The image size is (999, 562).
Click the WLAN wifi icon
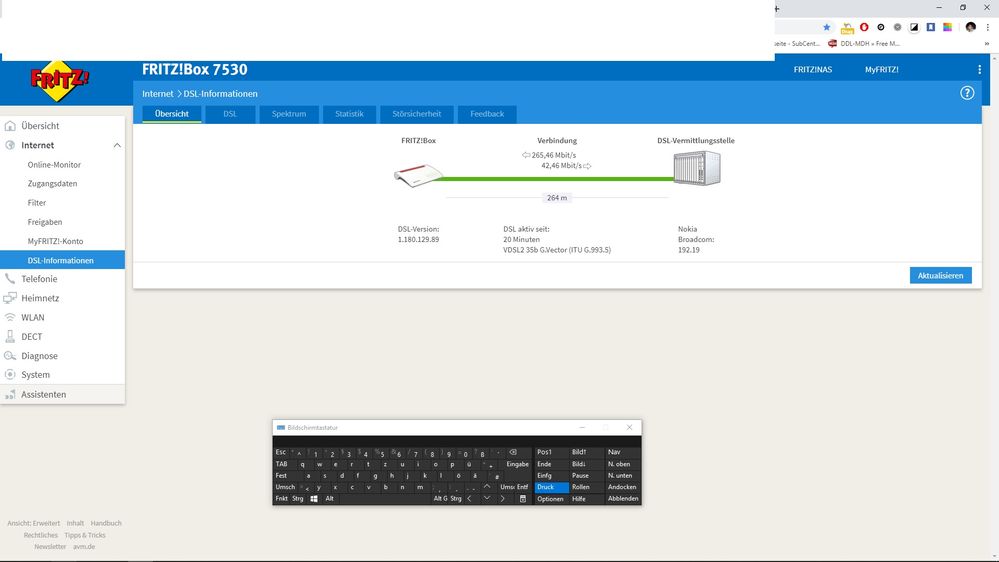coord(10,317)
